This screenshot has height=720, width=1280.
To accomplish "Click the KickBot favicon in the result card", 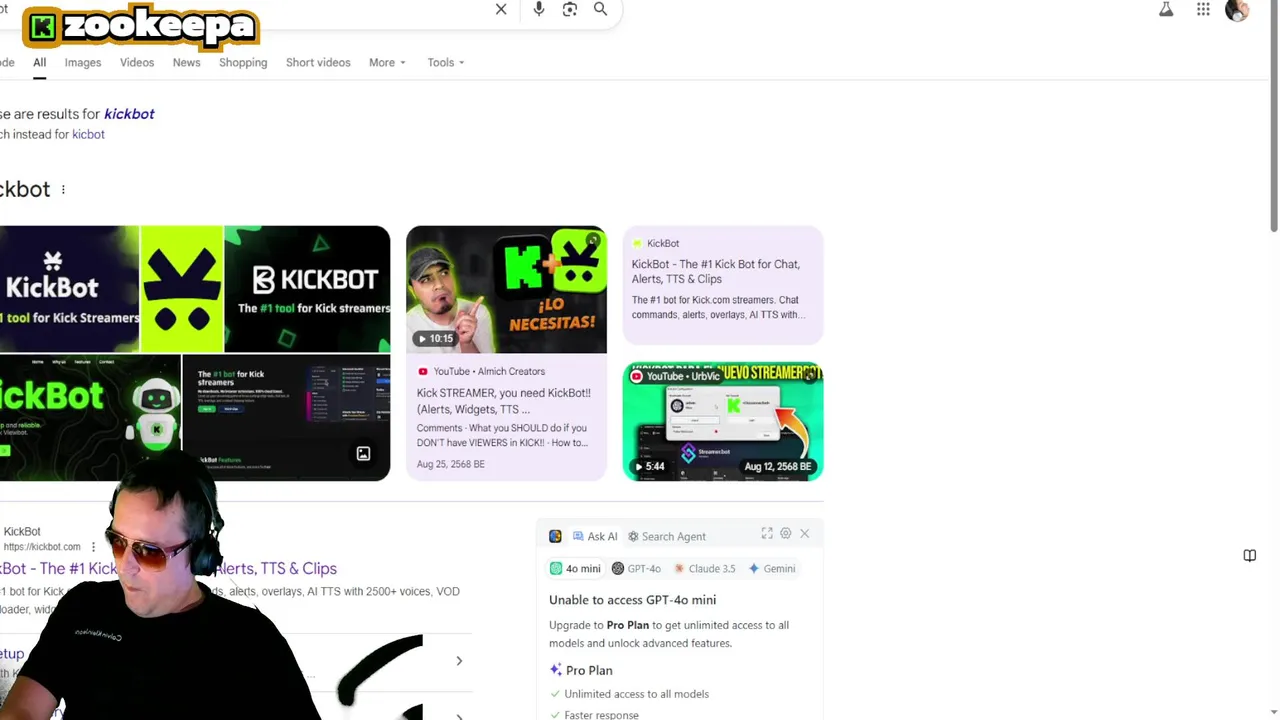I will tap(637, 243).
